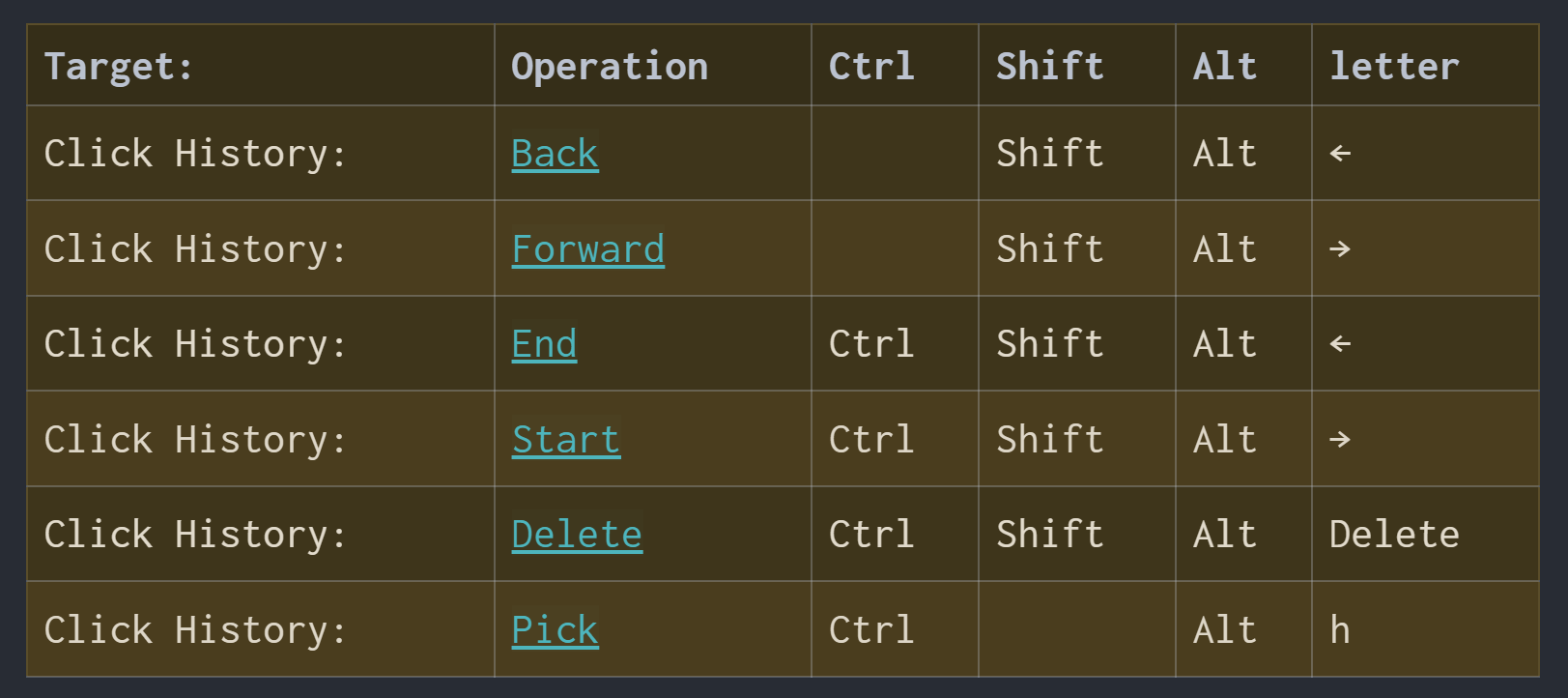This screenshot has width=1568, height=698.
Task: Click the Back link
Action: [x=555, y=154]
